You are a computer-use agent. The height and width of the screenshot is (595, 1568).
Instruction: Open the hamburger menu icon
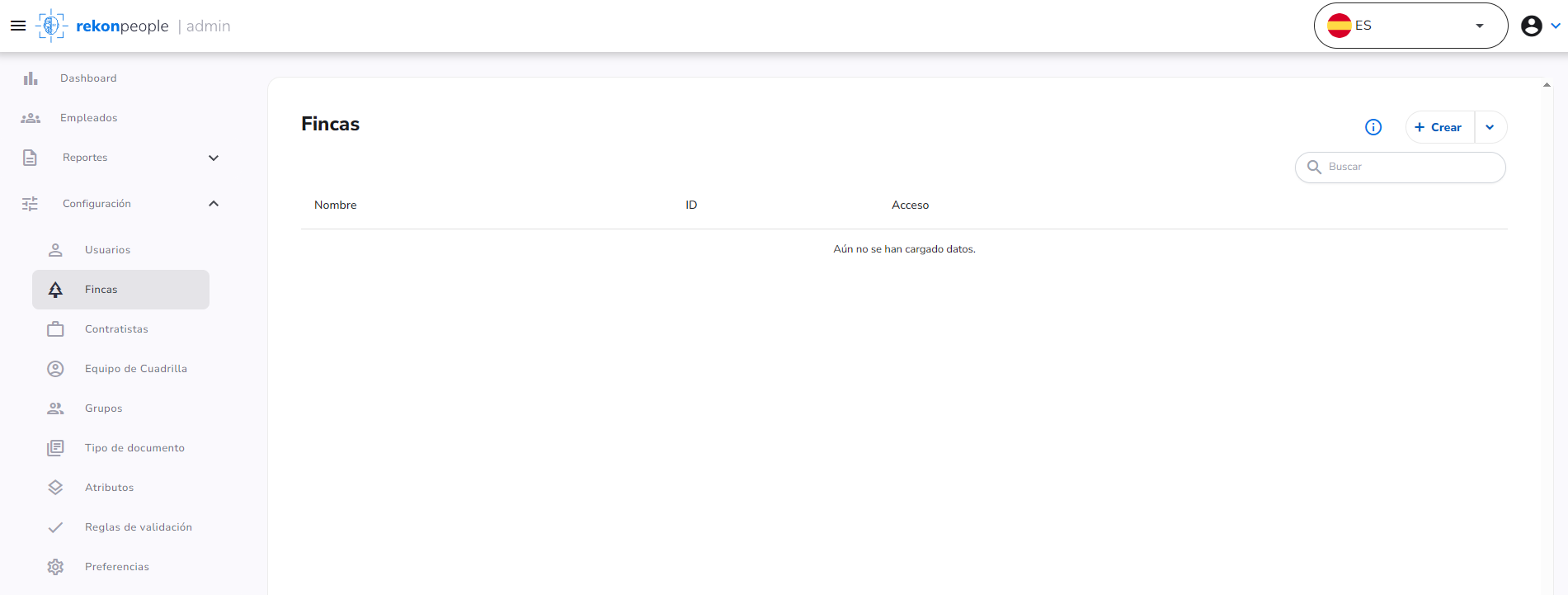(x=18, y=26)
